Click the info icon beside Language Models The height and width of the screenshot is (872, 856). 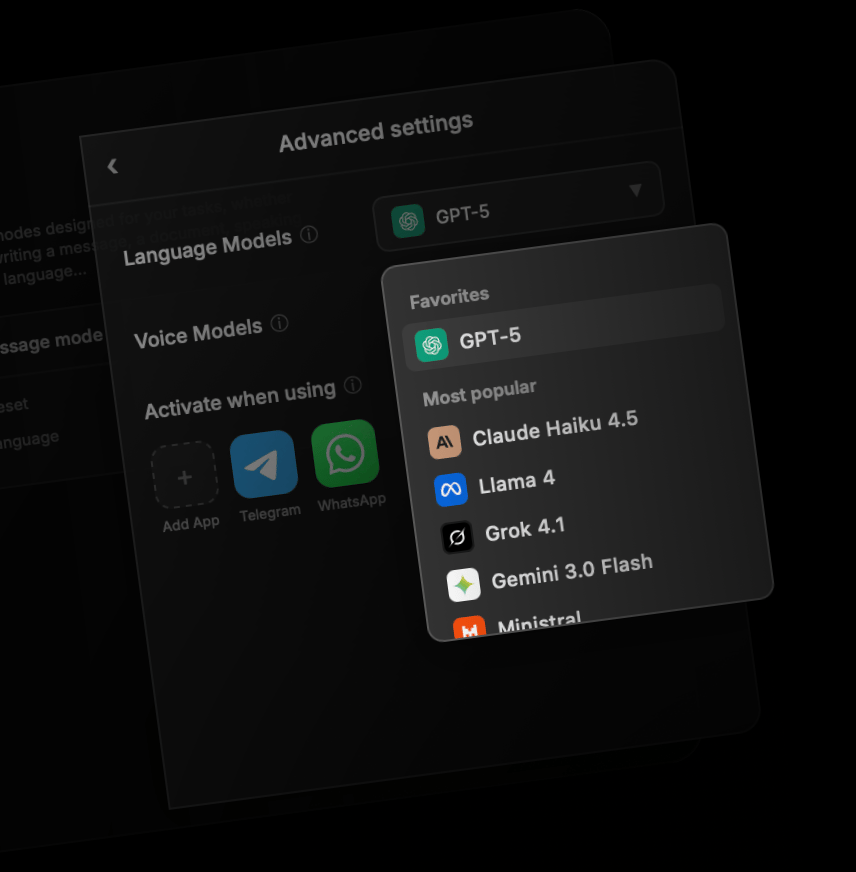coord(310,235)
